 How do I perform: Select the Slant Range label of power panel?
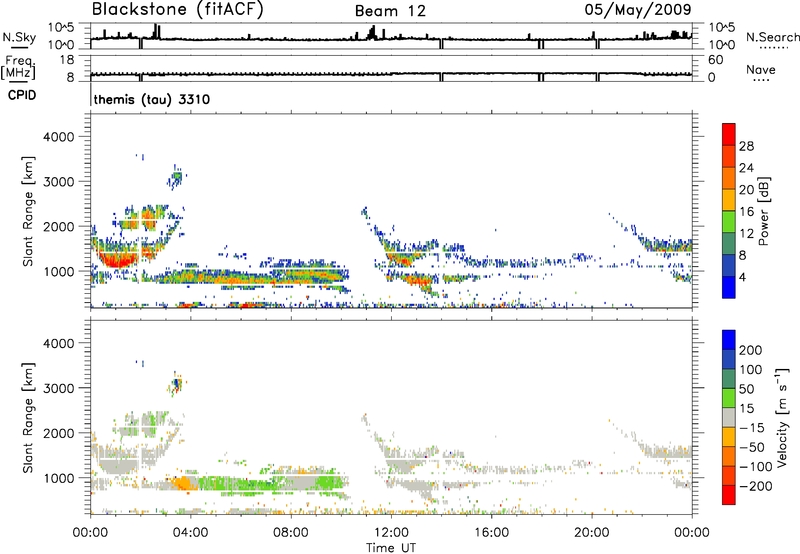point(28,211)
